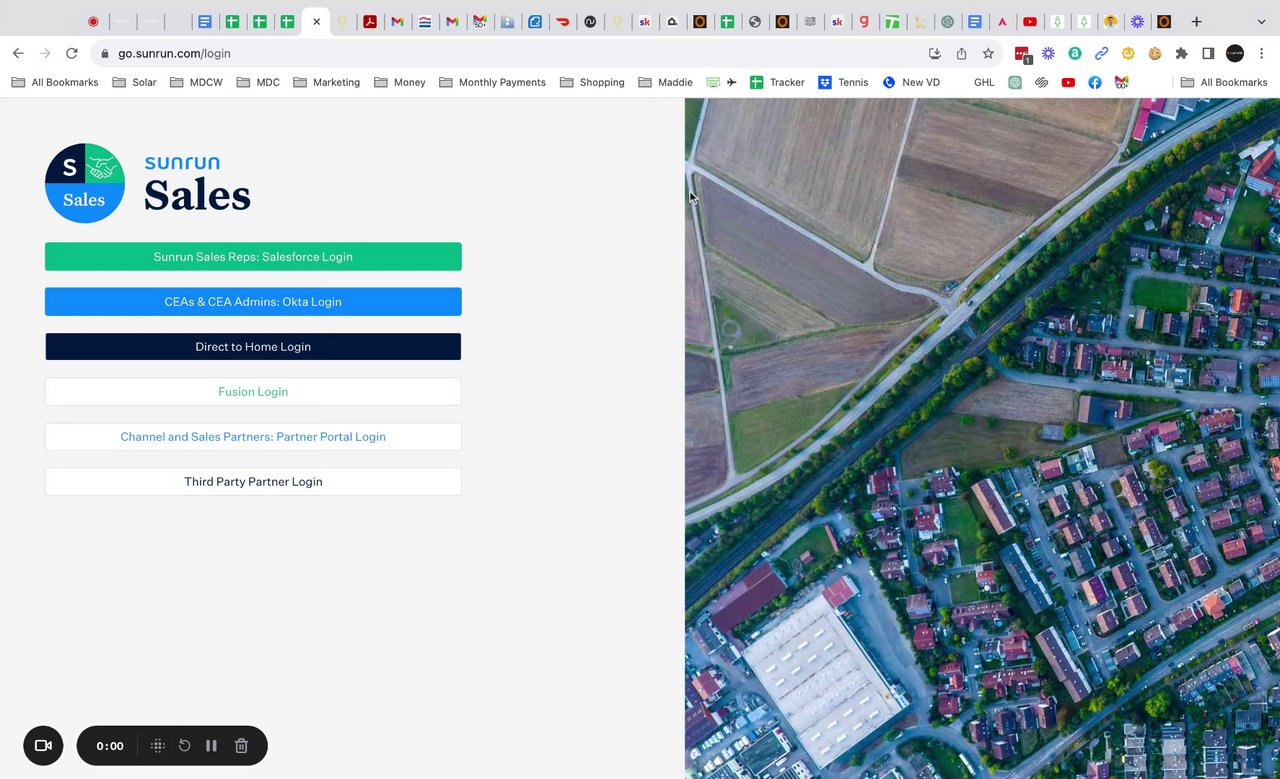1280x779 pixels.
Task: Restart the screen recording
Action: (x=184, y=746)
